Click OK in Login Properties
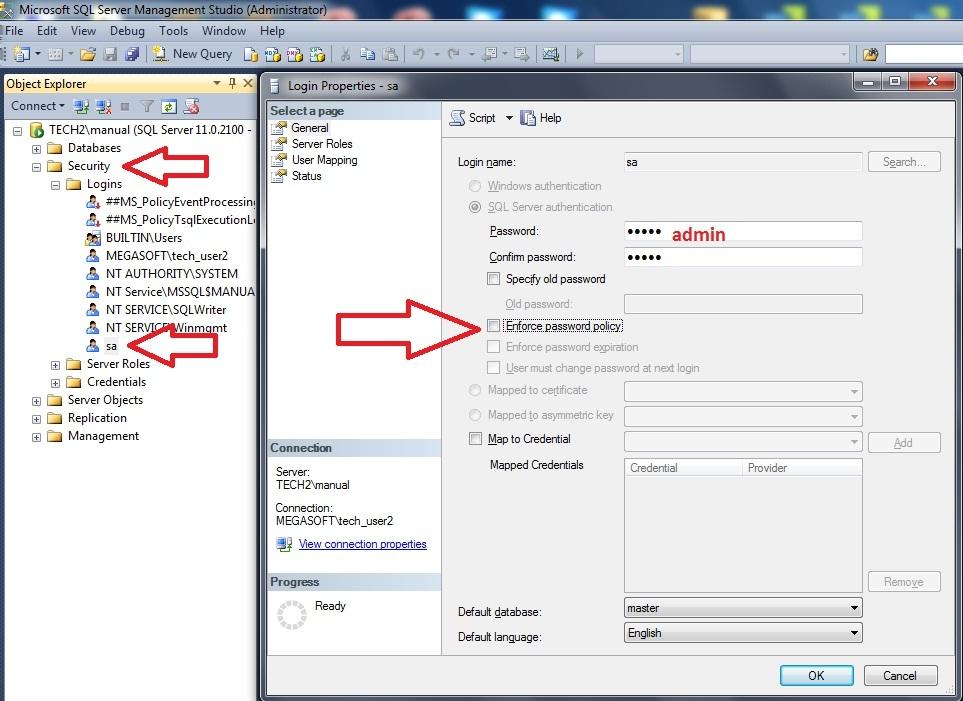The height and width of the screenshot is (701, 963). (816, 675)
